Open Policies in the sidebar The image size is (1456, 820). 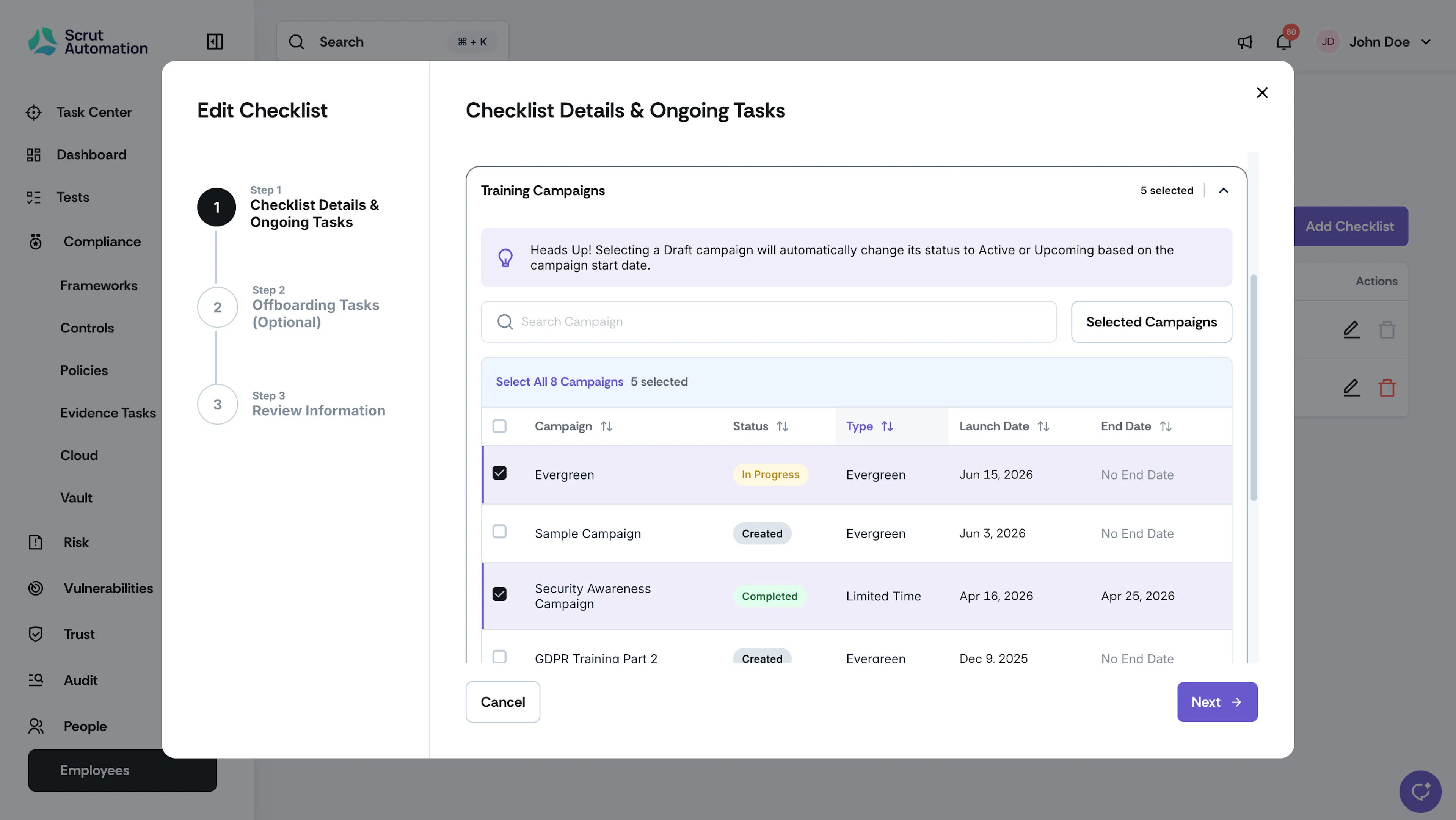point(84,370)
